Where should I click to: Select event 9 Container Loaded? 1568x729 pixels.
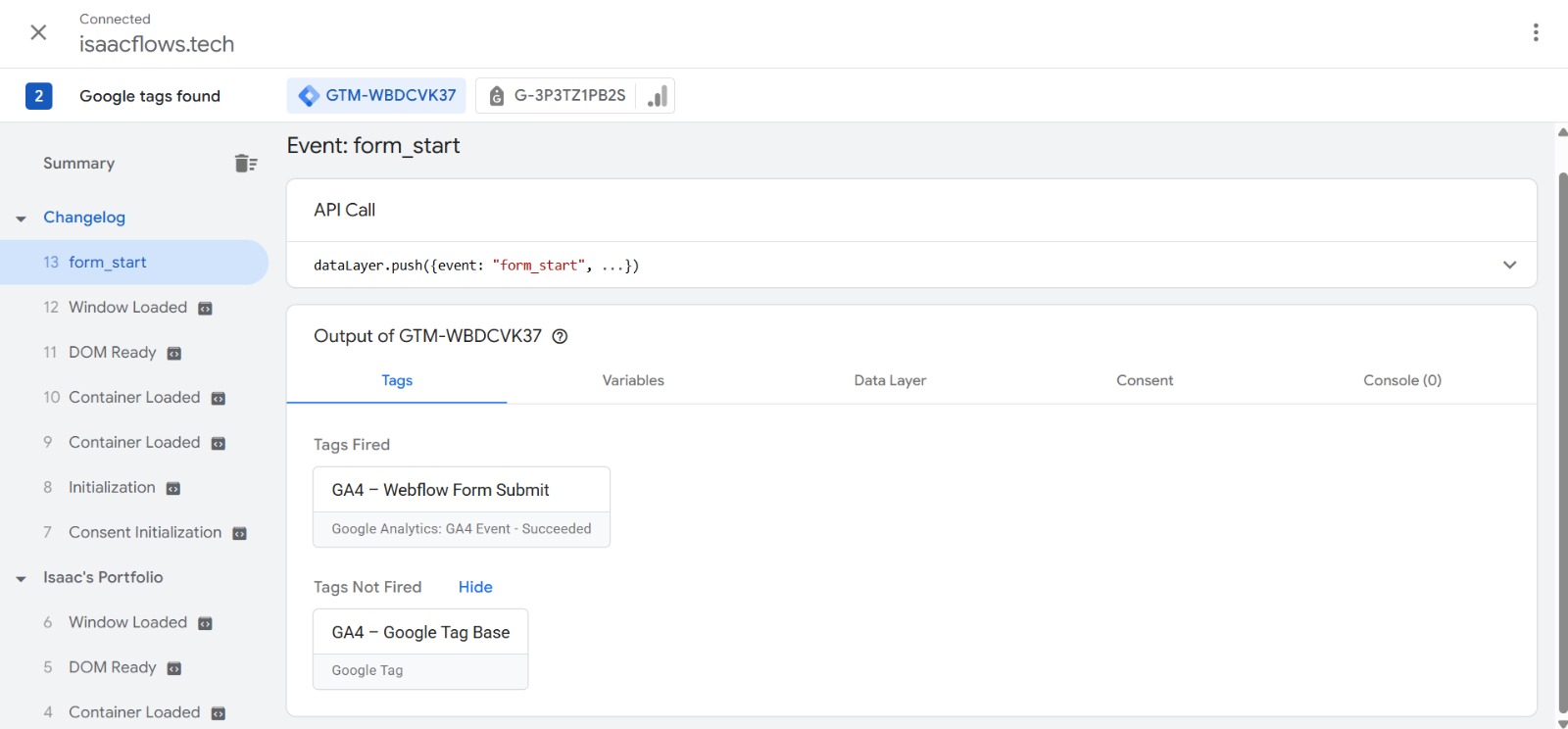(134, 442)
